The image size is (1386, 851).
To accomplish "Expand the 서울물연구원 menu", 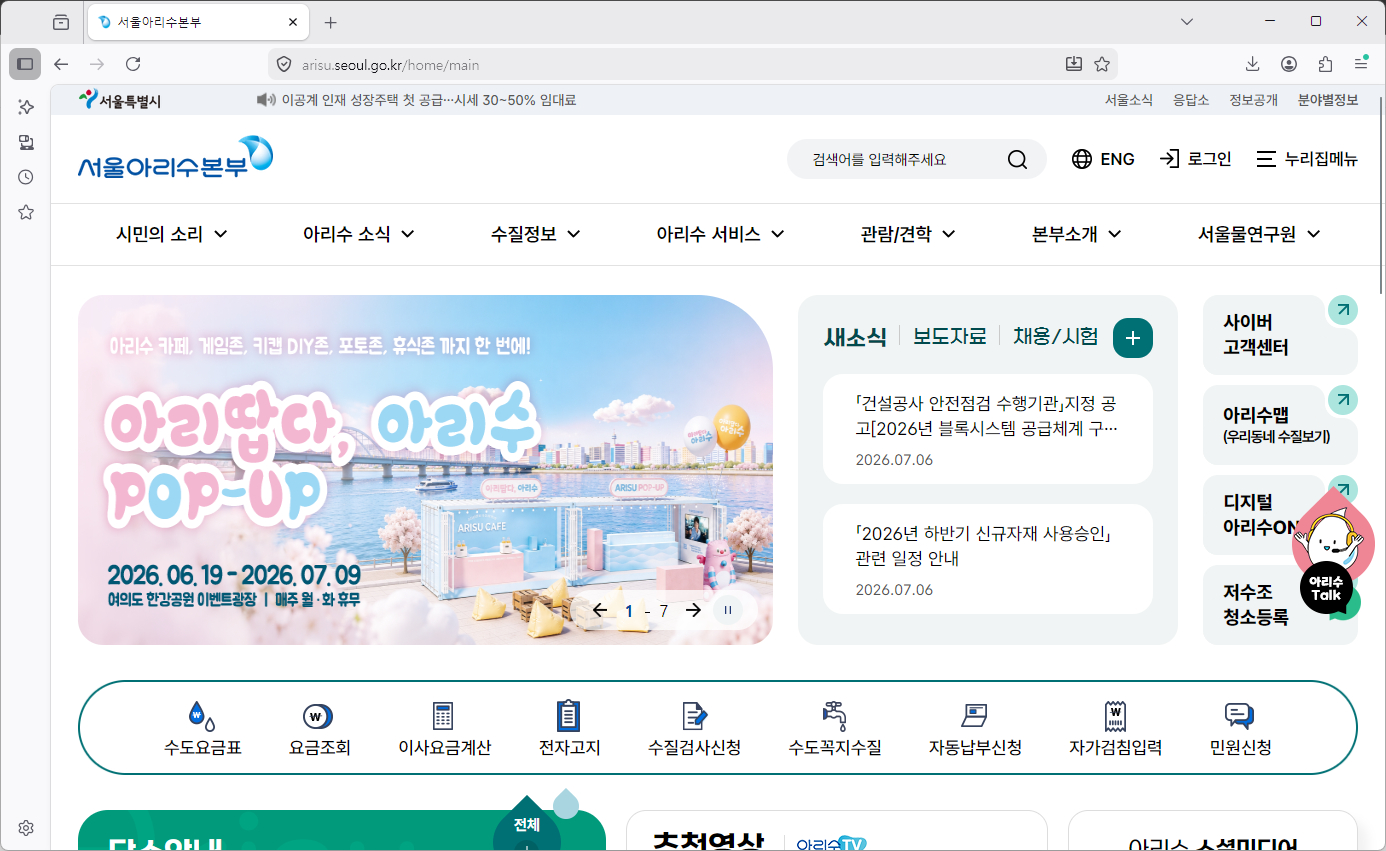I will pyautogui.click(x=1260, y=234).
